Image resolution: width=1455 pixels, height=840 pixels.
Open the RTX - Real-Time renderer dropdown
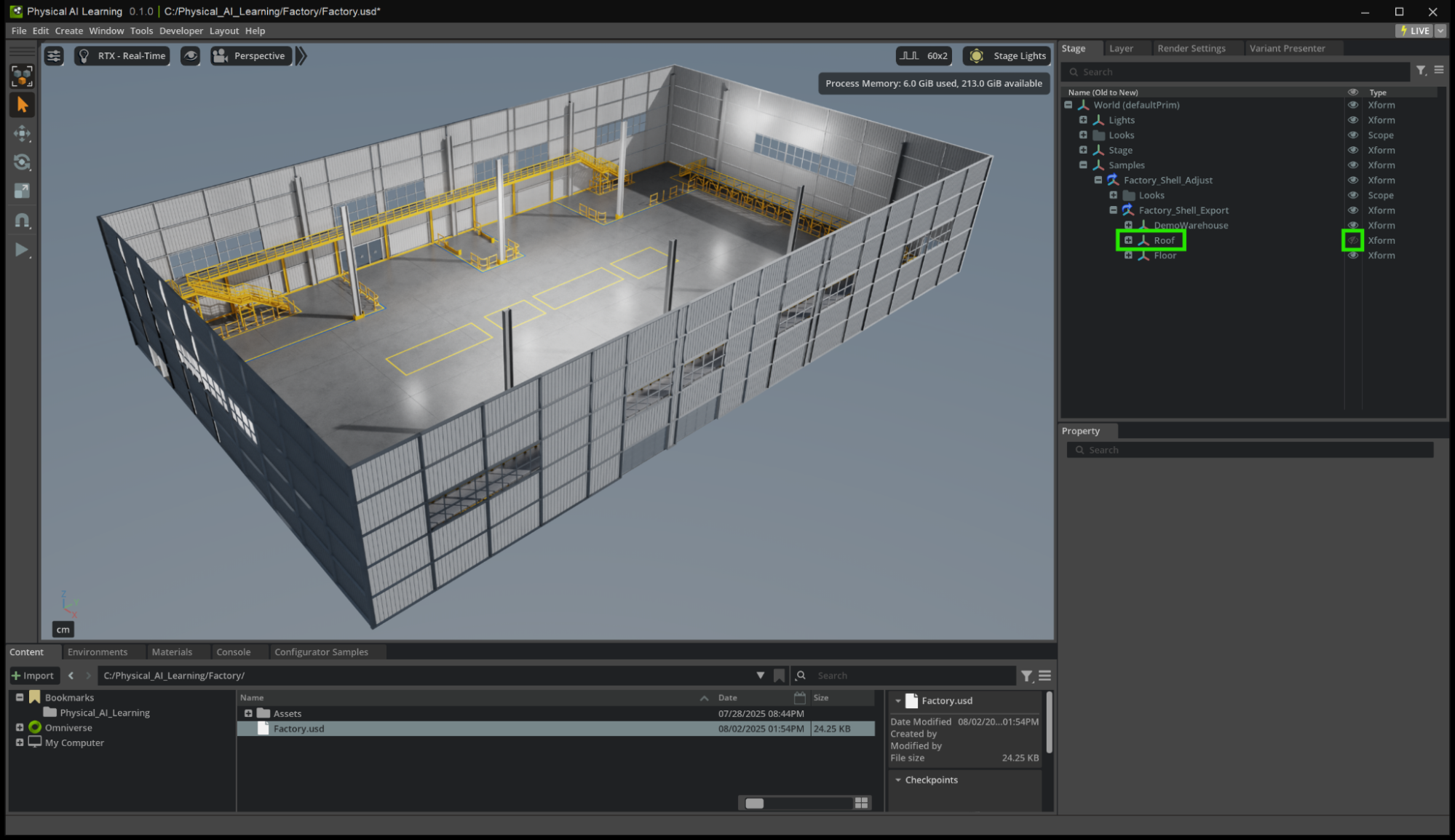pos(122,56)
